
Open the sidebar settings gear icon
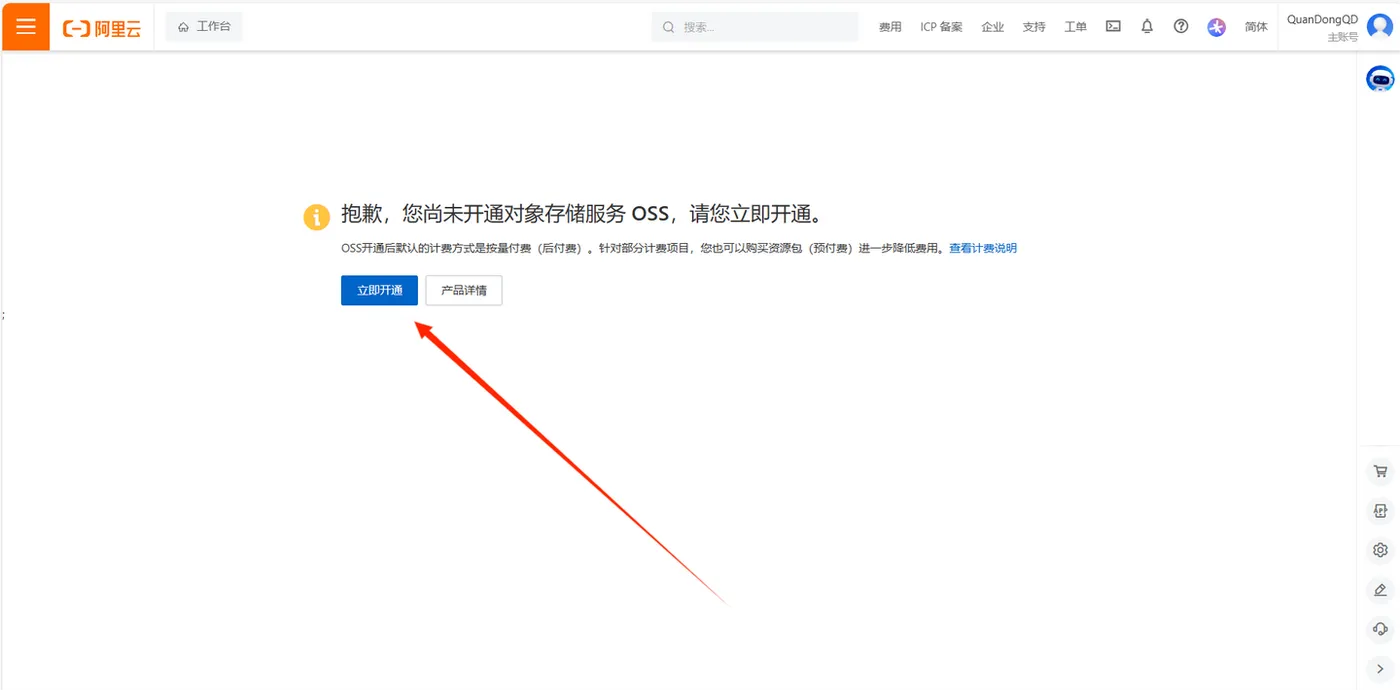(x=1380, y=550)
